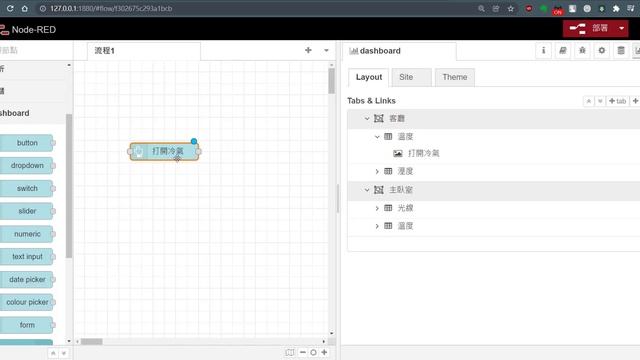Image resolution: width=640 pixels, height=360 pixels.
Task: Move tab up arrow button
Action: pos(589,101)
